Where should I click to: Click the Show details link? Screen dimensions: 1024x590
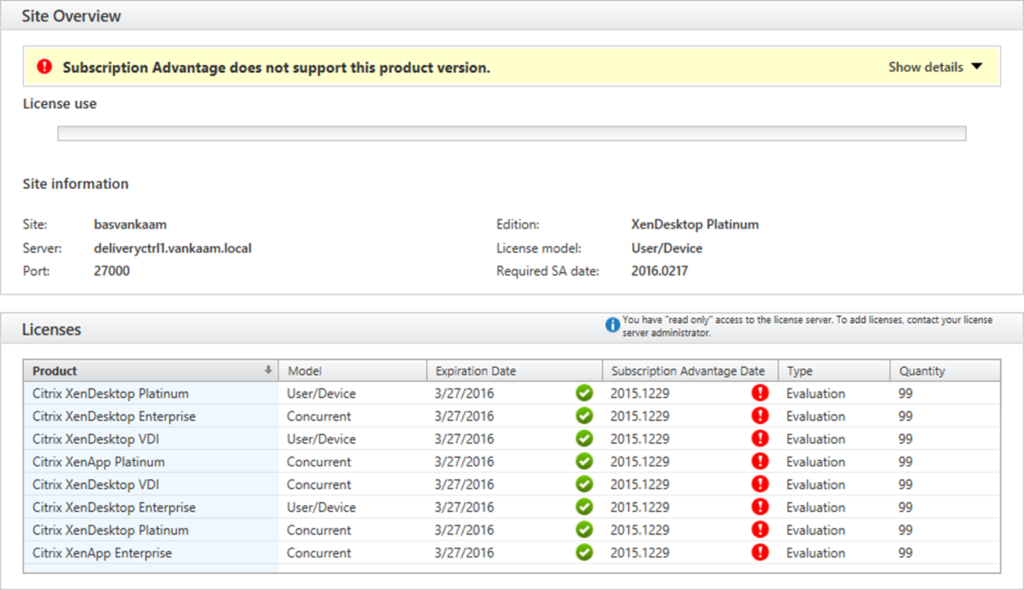925,67
